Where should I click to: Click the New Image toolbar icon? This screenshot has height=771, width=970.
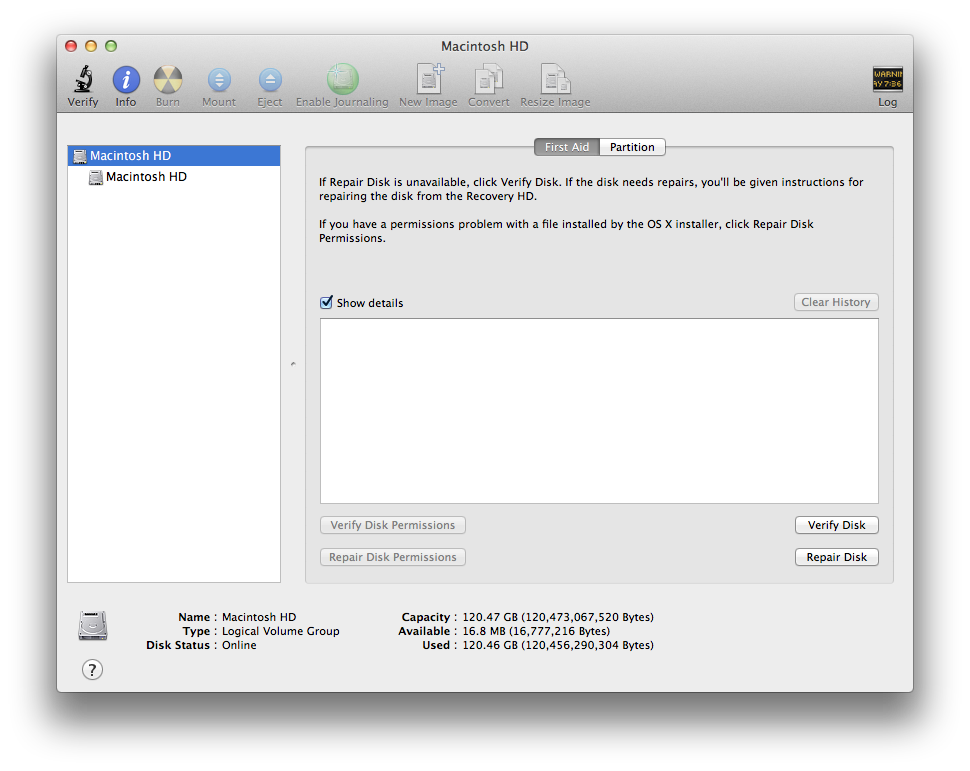(429, 79)
